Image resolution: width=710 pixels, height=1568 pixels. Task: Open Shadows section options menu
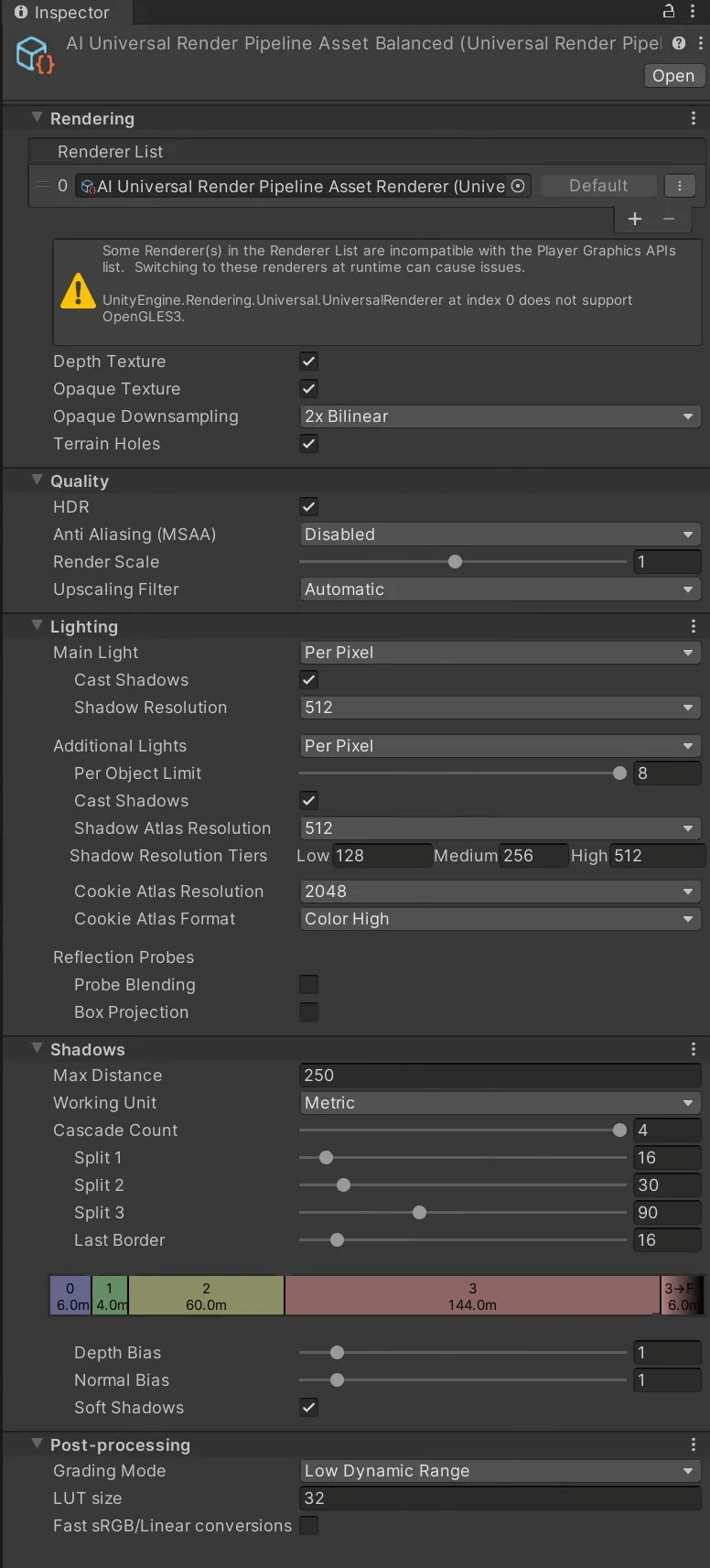[x=693, y=1050]
